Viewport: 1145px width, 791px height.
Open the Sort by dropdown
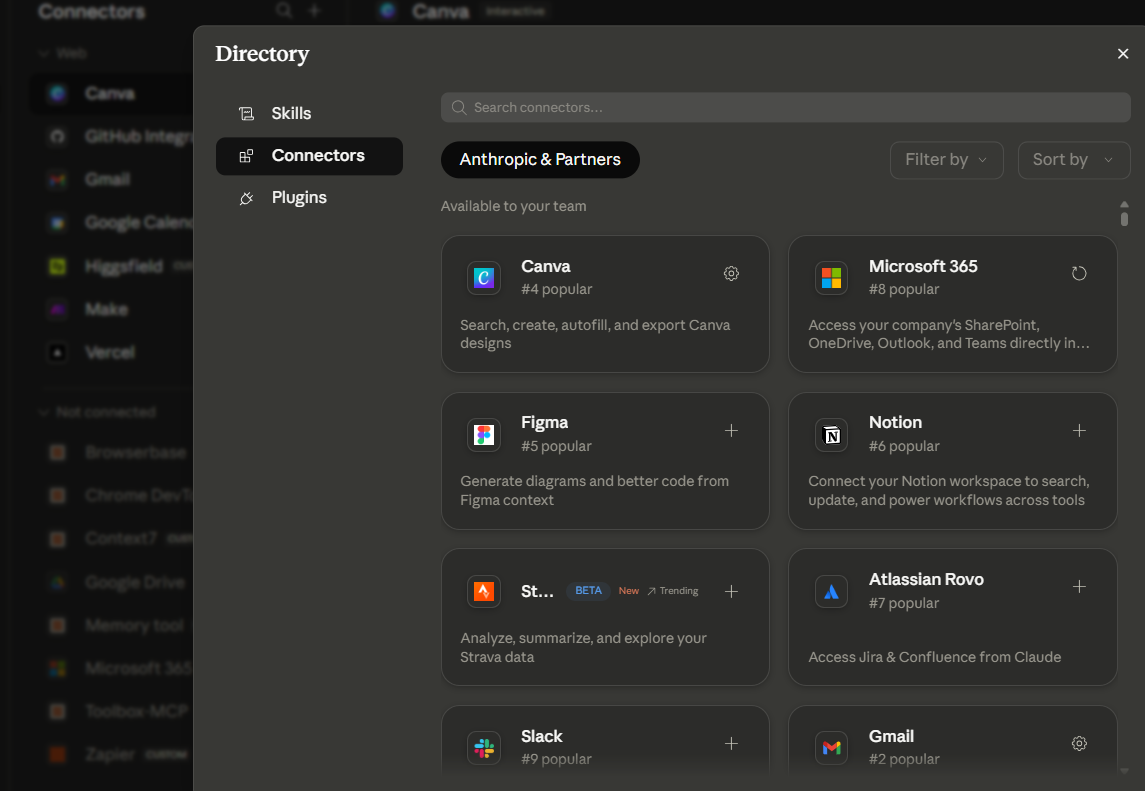point(1073,159)
